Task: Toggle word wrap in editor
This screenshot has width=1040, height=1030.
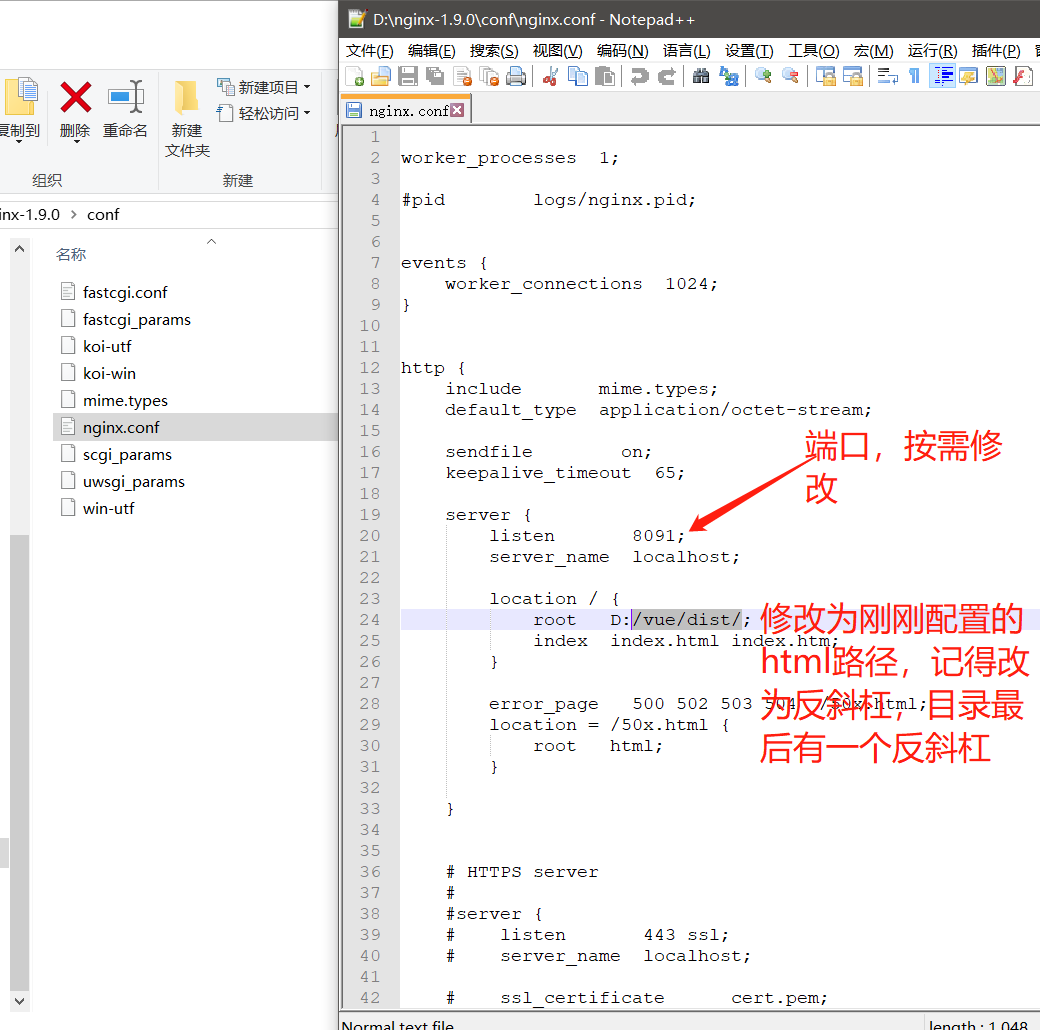Action: pos(887,76)
